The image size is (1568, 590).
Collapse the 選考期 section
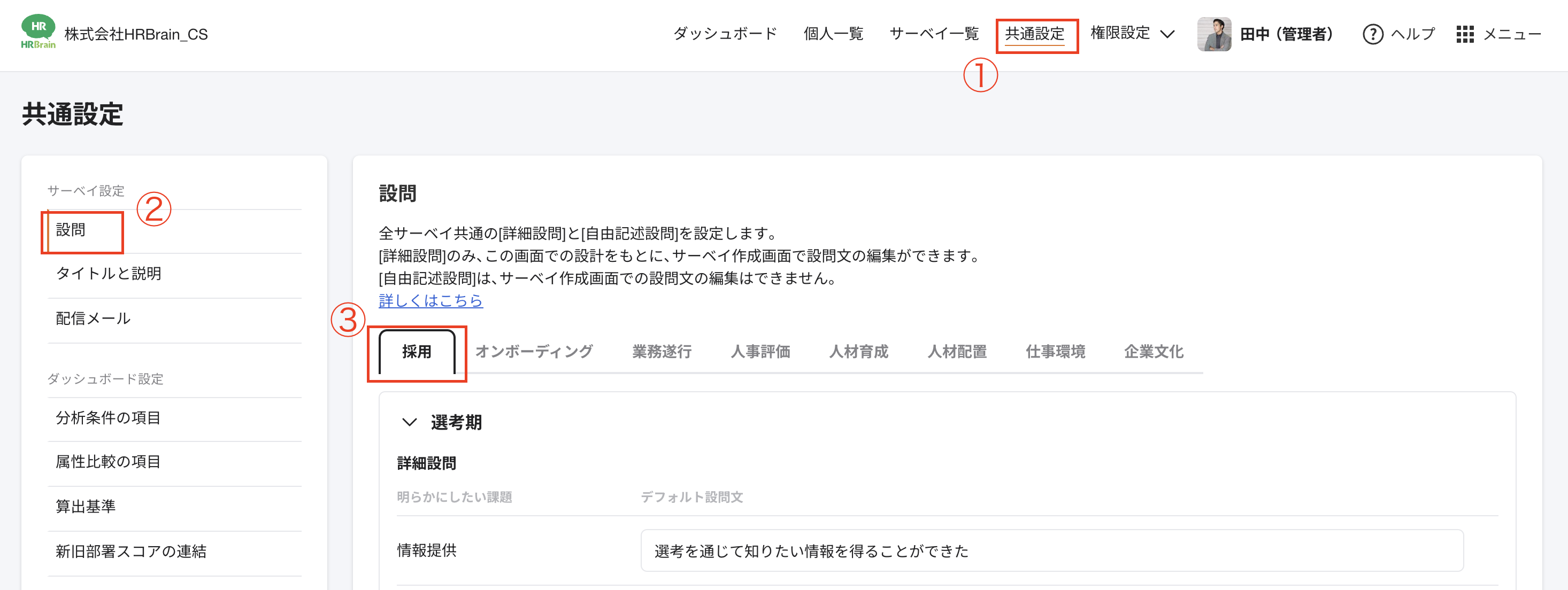(x=409, y=423)
